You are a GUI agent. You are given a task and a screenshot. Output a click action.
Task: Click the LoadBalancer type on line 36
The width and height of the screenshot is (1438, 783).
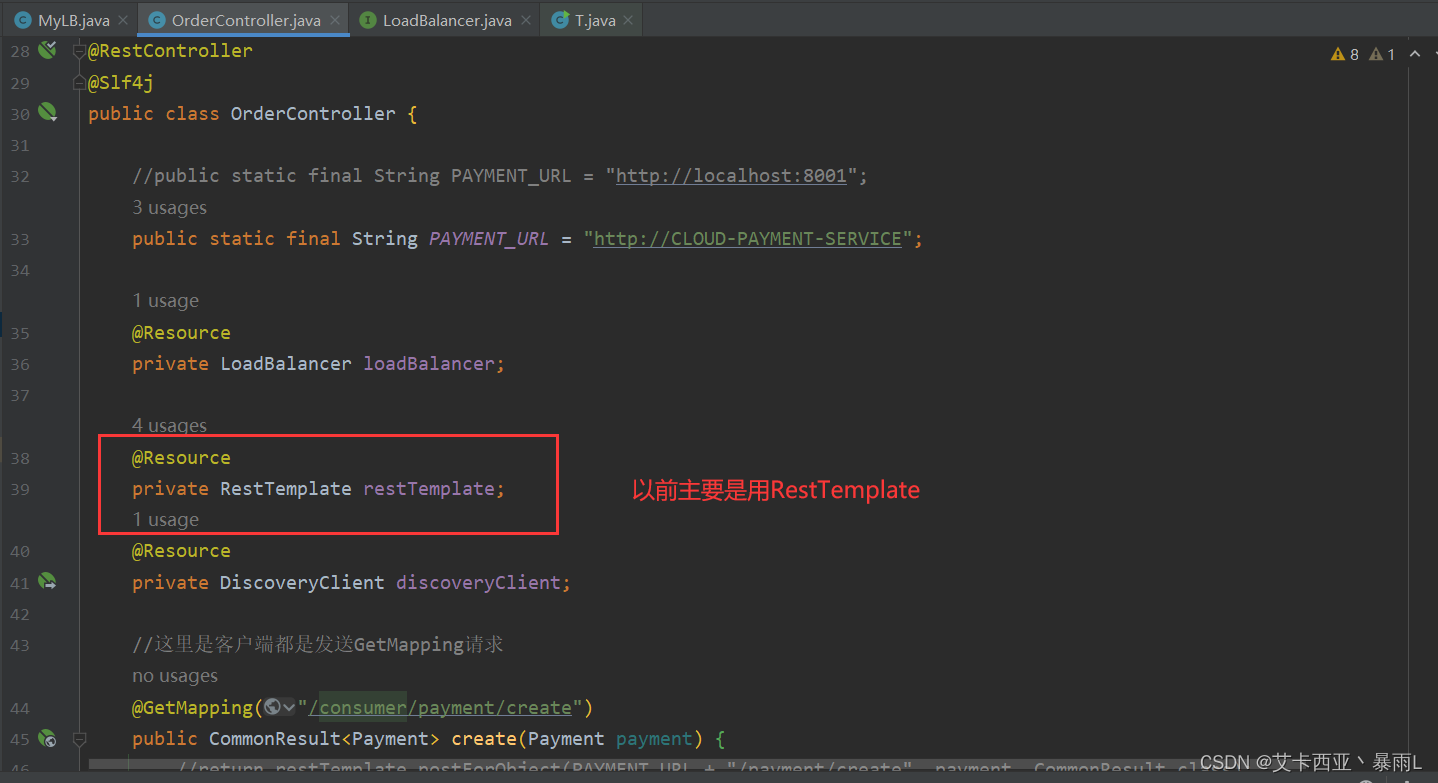click(x=286, y=363)
